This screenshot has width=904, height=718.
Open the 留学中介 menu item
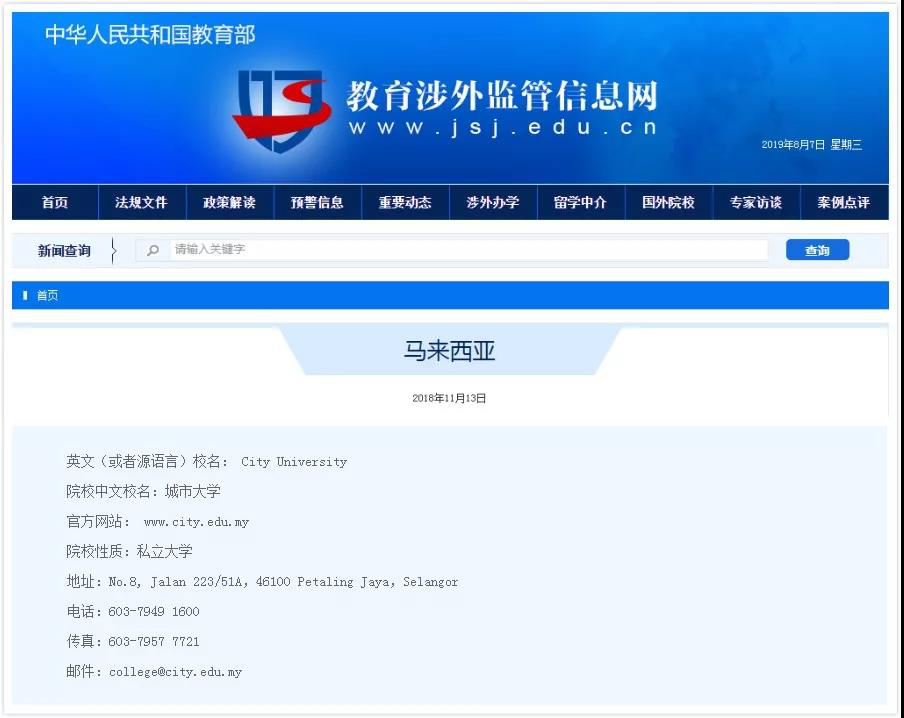point(581,202)
